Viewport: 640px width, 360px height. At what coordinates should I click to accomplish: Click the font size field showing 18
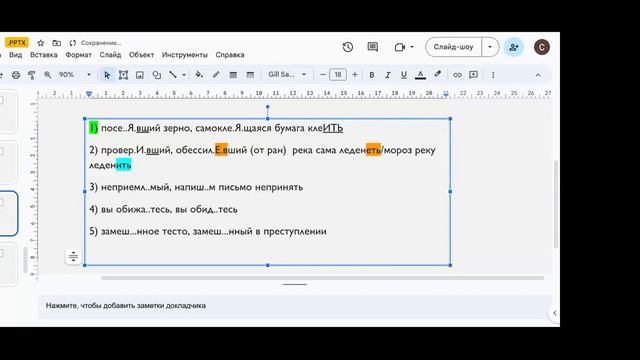coord(338,75)
